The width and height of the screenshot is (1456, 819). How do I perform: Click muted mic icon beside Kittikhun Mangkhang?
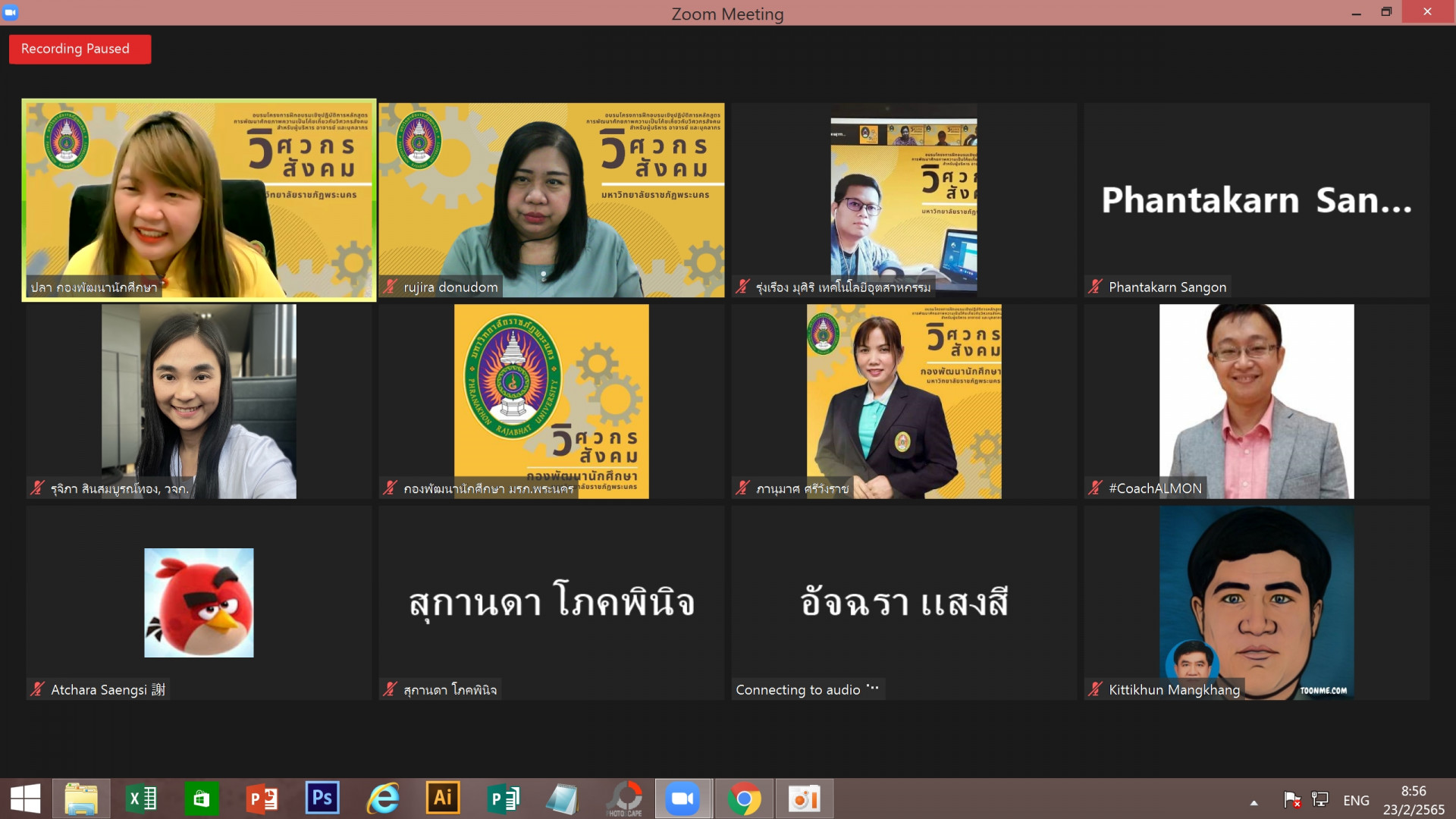(x=1095, y=689)
